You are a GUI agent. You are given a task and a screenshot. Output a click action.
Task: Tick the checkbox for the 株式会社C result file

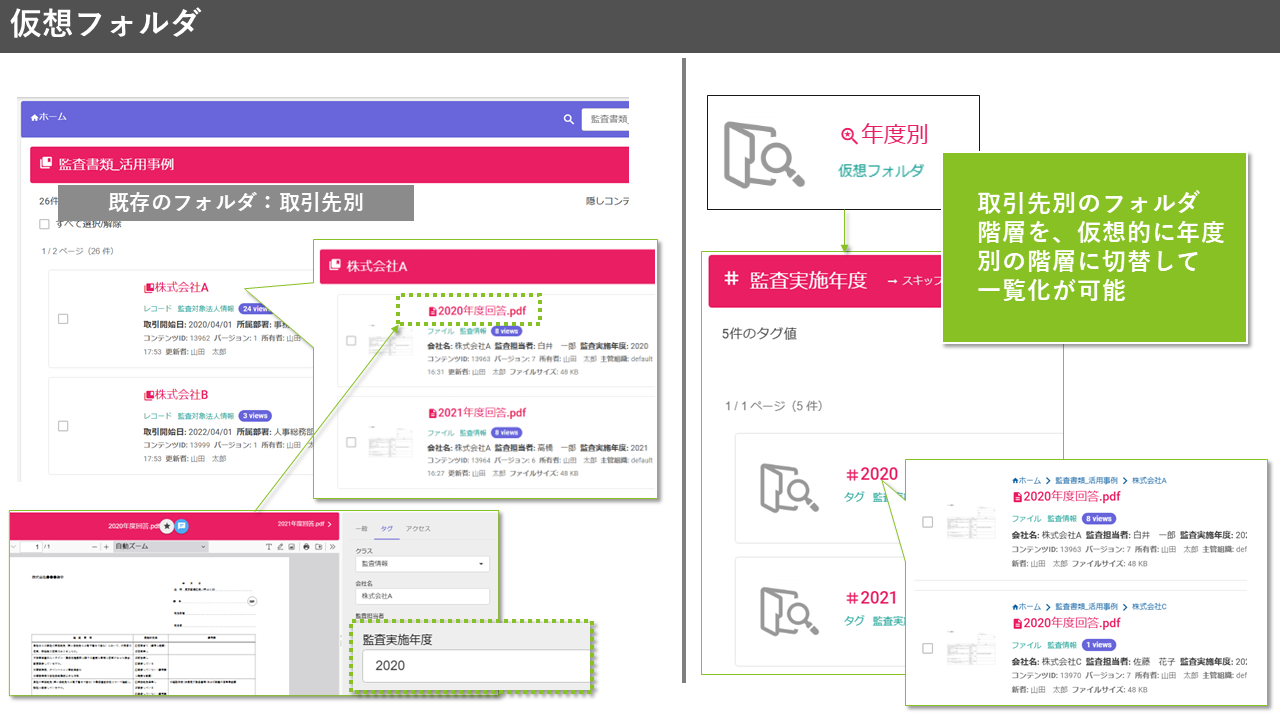927,649
